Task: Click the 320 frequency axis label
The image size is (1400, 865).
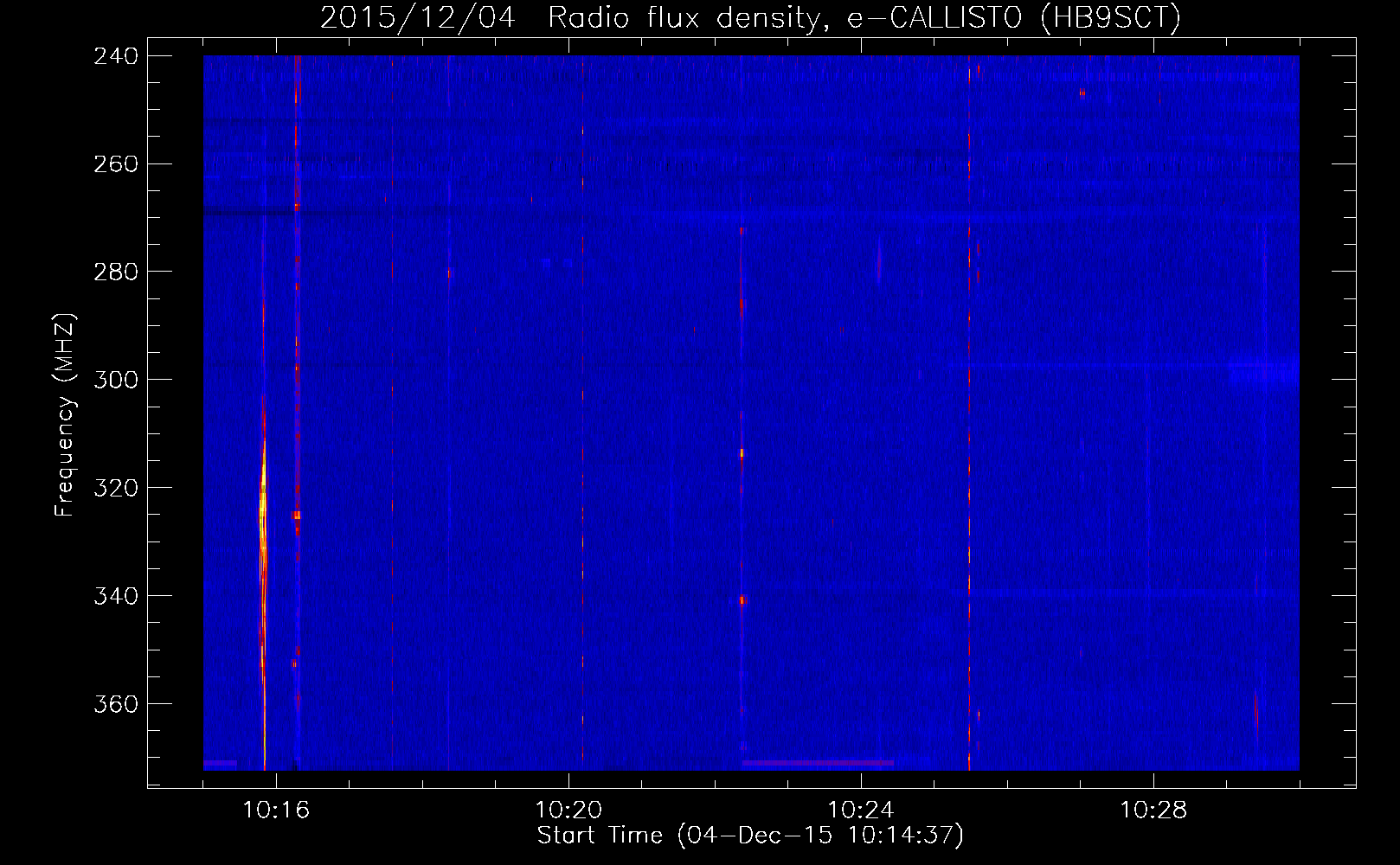Action: 116,488
